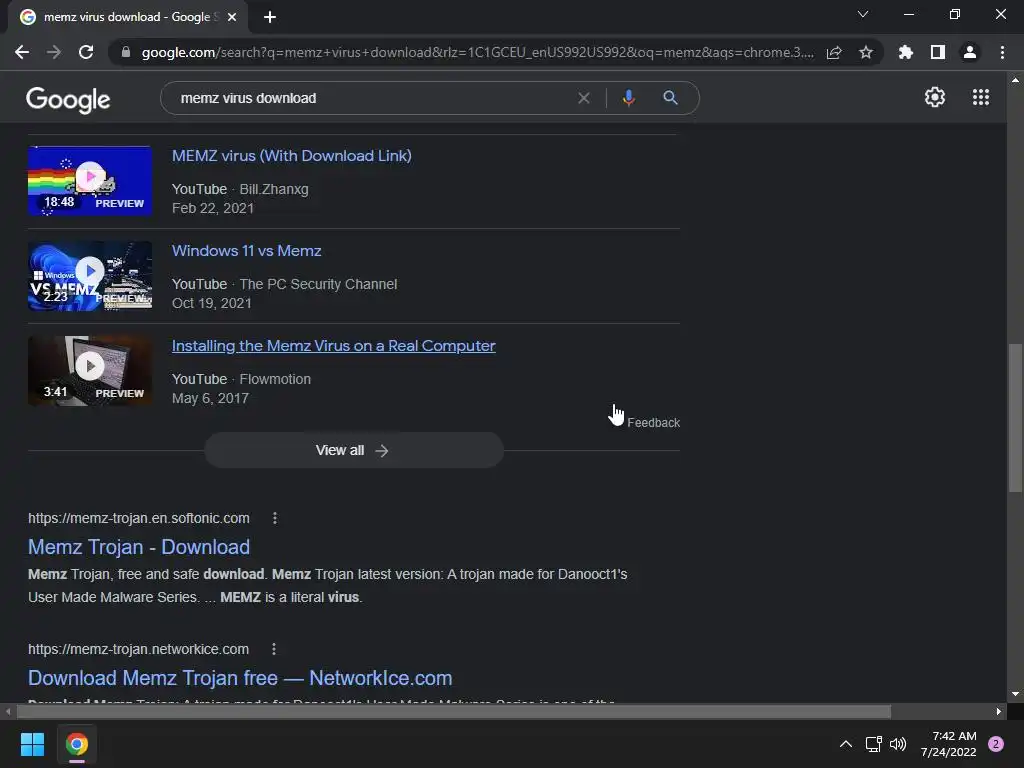The image size is (1024, 768).
Task: Focus the address bar URL
Action: pos(477,52)
